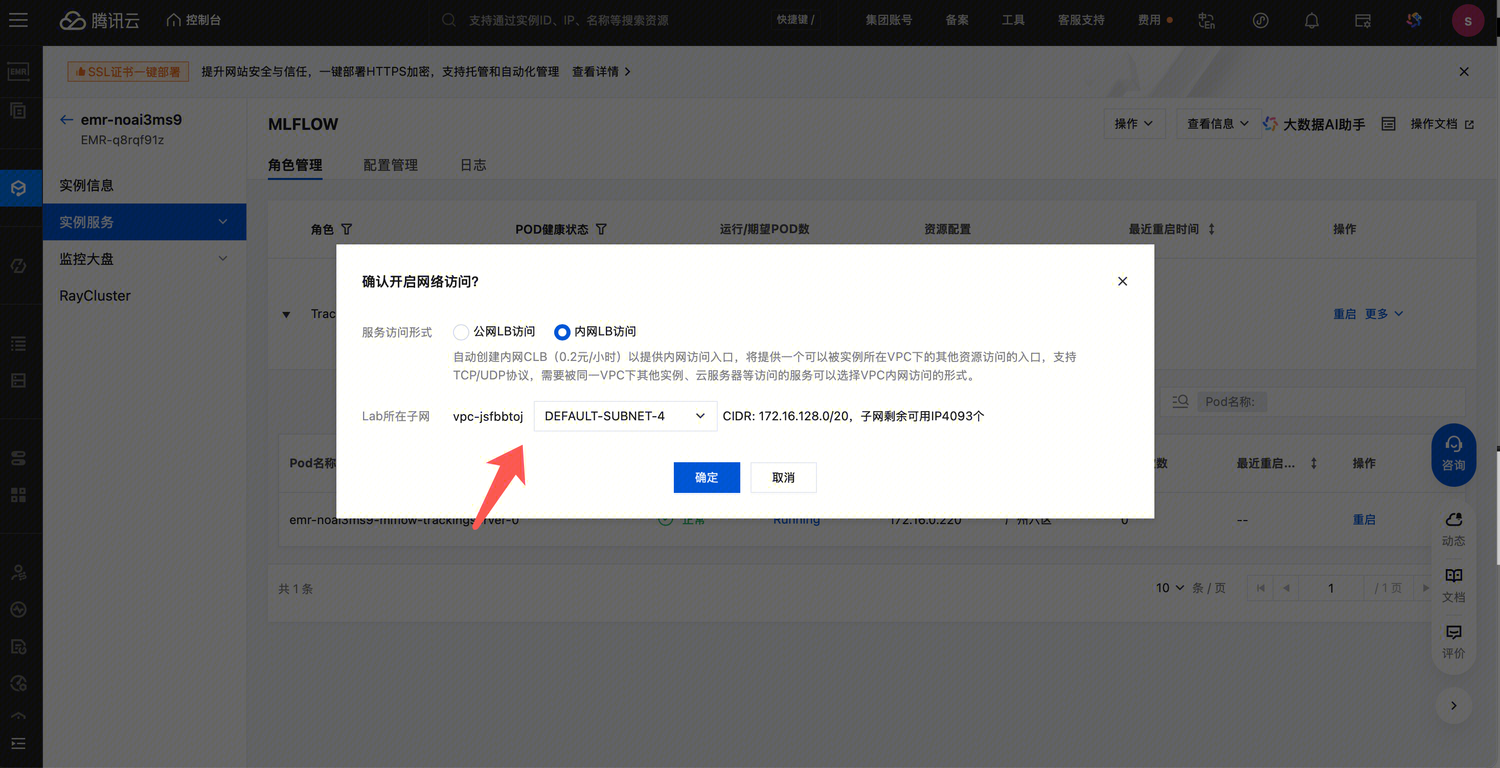The height and width of the screenshot is (768, 1500).
Task: Expand the 监控大盘 menu section
Action: pyautogui.click(x=144, y=259)
